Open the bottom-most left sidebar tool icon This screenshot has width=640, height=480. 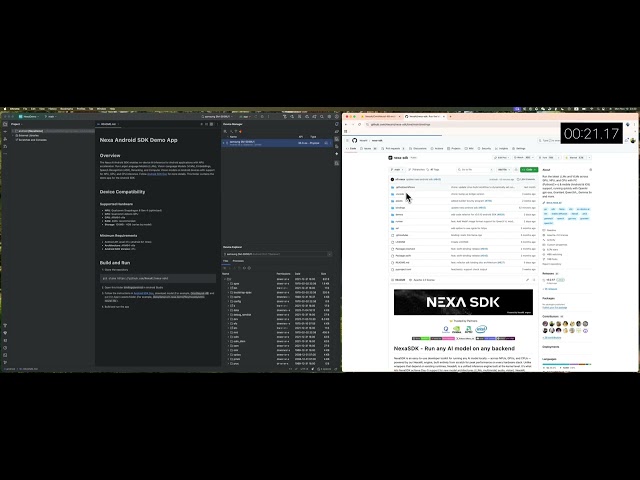[5, 362]
